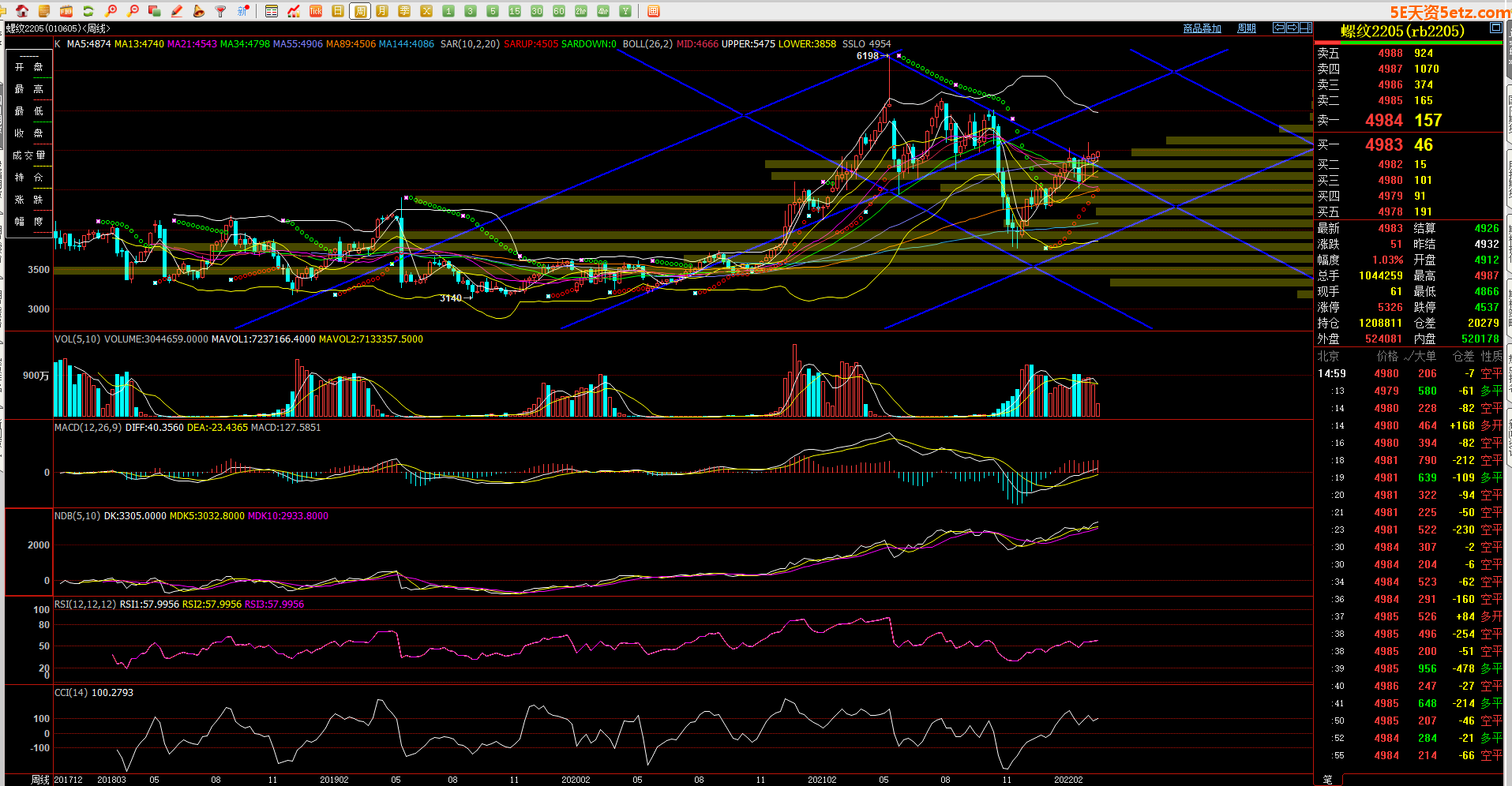The height and width of the screenshot is (786, 1512).
Task: Click the funnel filter icon
Action: 221,11
